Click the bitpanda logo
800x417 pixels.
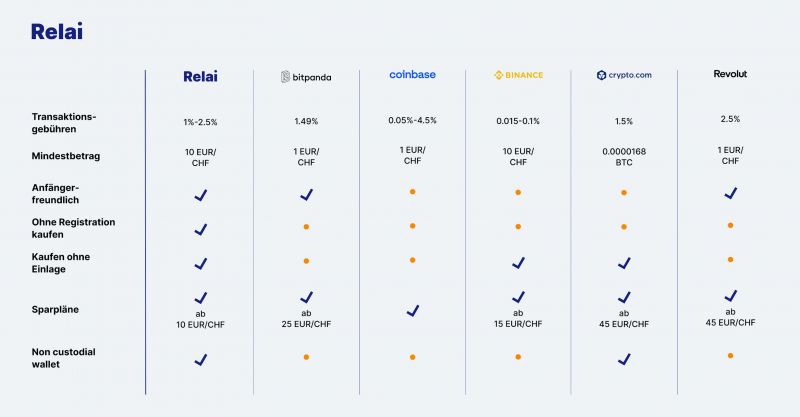pos(306,77)
